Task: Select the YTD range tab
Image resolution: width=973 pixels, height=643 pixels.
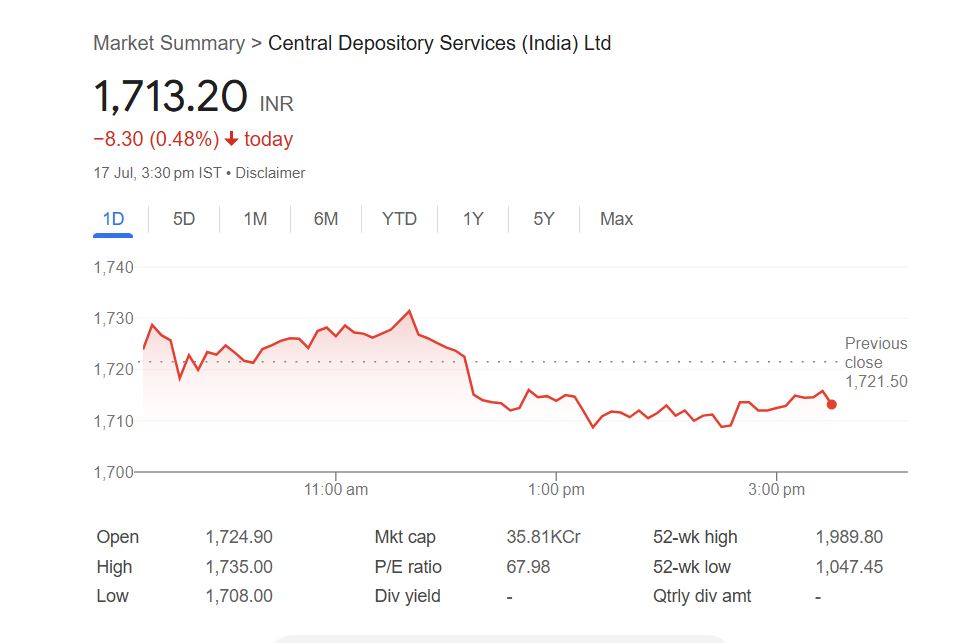Action: coord(399,219)
